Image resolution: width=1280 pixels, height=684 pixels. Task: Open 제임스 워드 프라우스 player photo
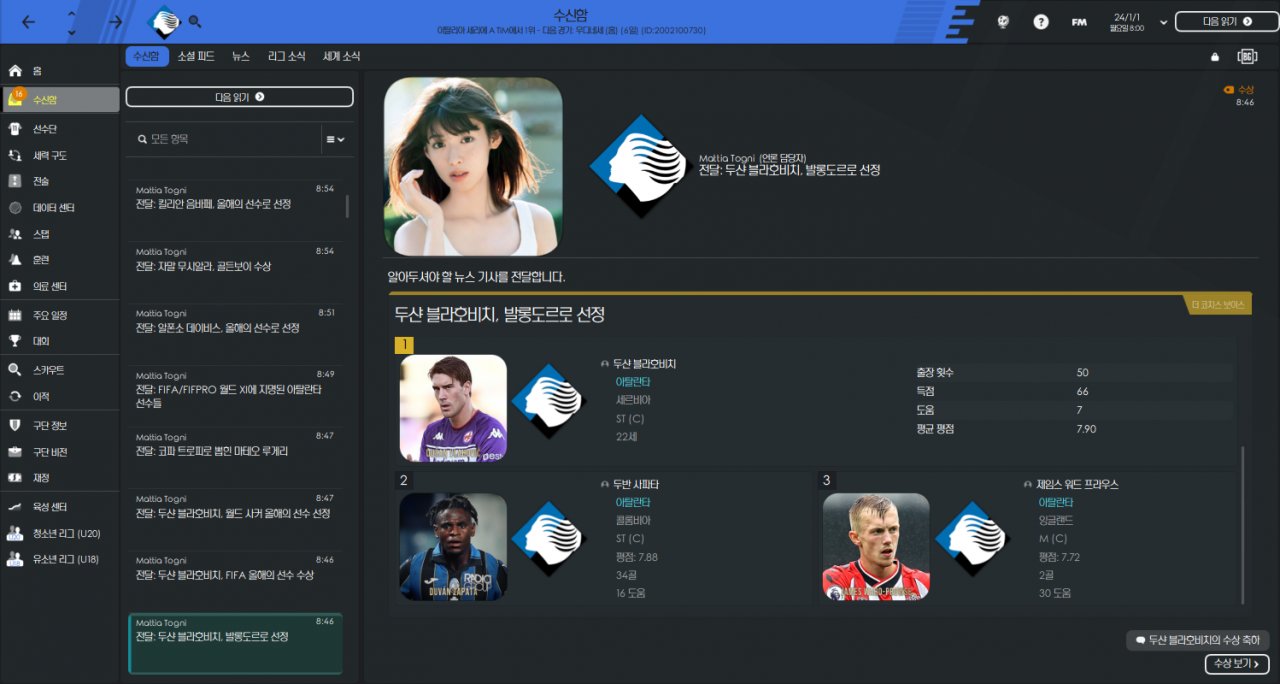[x=876, y=546]
